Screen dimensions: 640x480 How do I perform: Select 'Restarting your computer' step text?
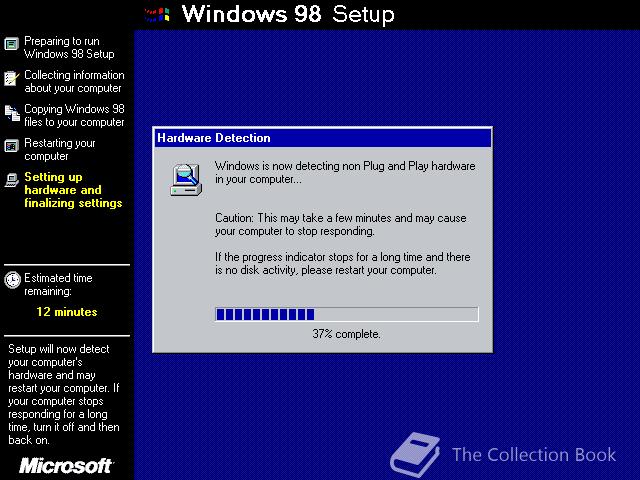[60, 149]
